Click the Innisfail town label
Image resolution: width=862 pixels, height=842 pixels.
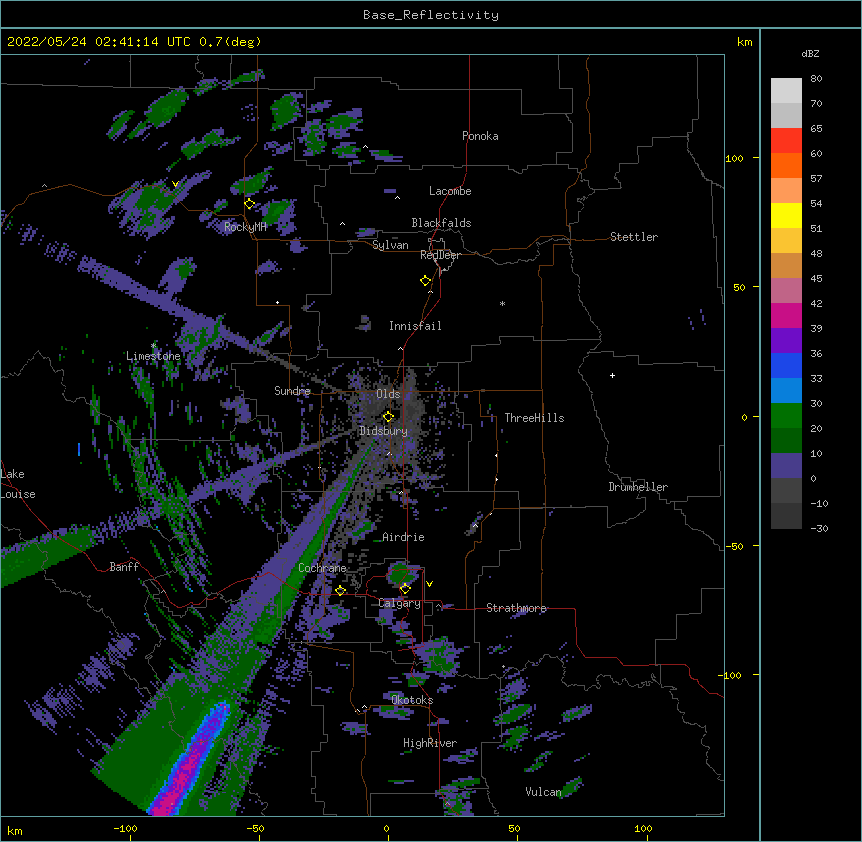(x=415, y=326)
